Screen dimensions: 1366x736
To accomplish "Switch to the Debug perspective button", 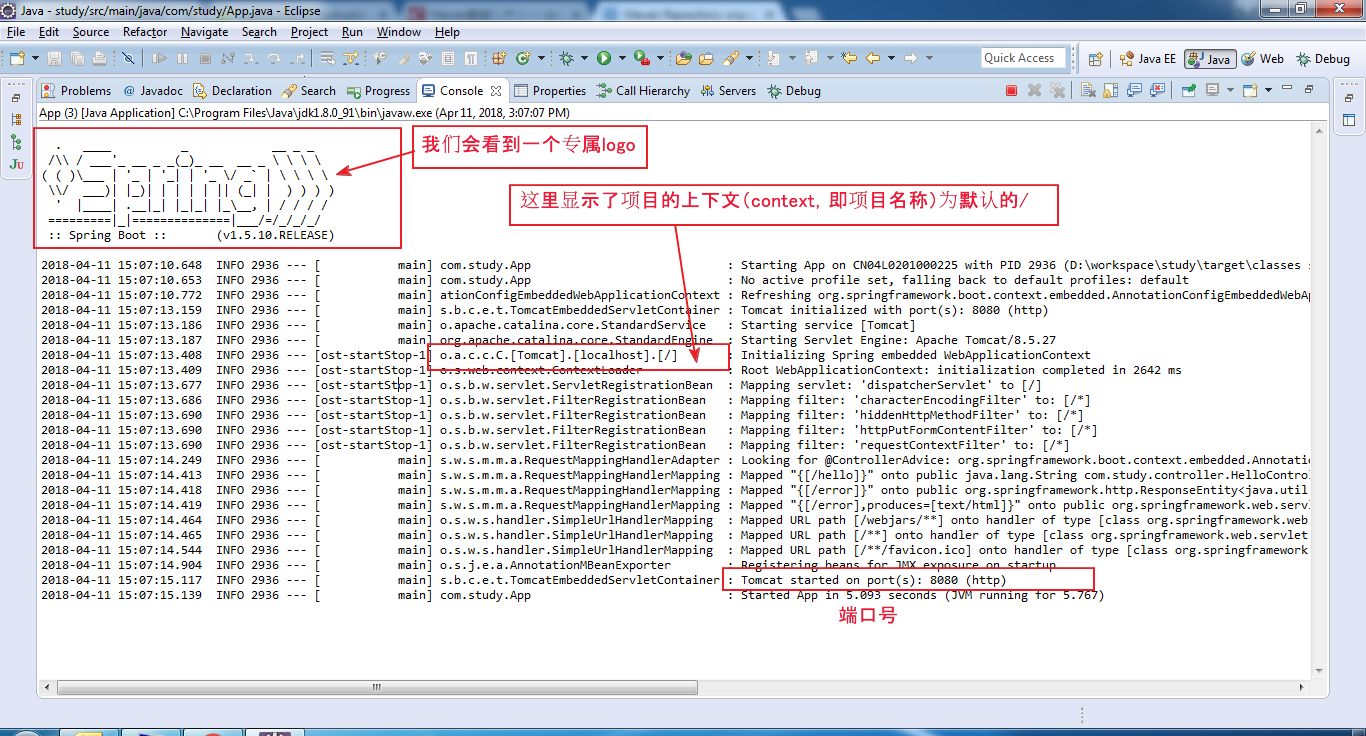I will point(1323,59).
